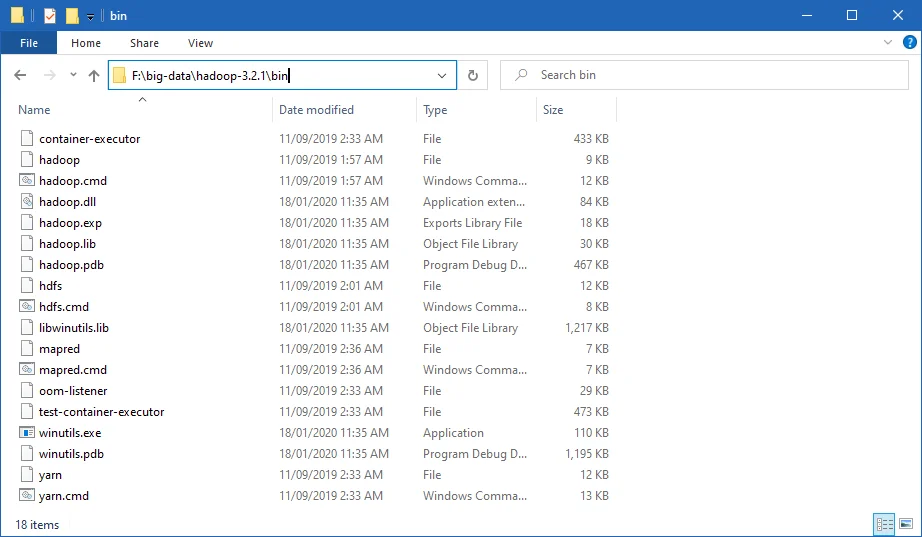Viewport: 922px width, 537px height.
Task: Expand the ribbon with the chevron
Action: (x=889, y=44)
